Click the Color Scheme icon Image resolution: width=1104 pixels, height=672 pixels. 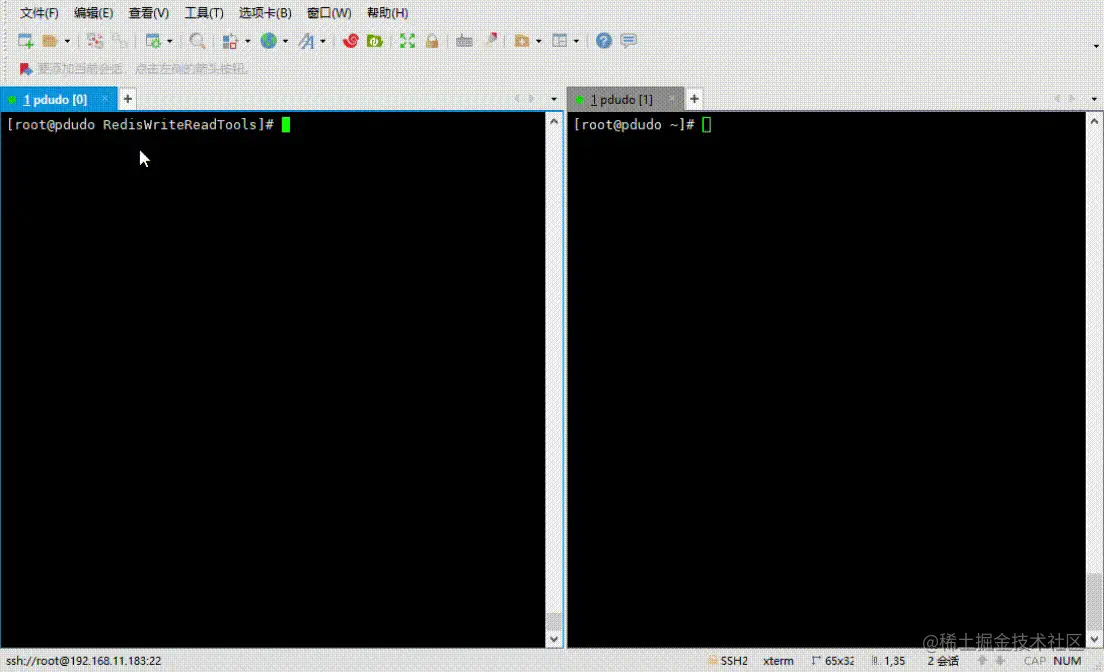230,41
